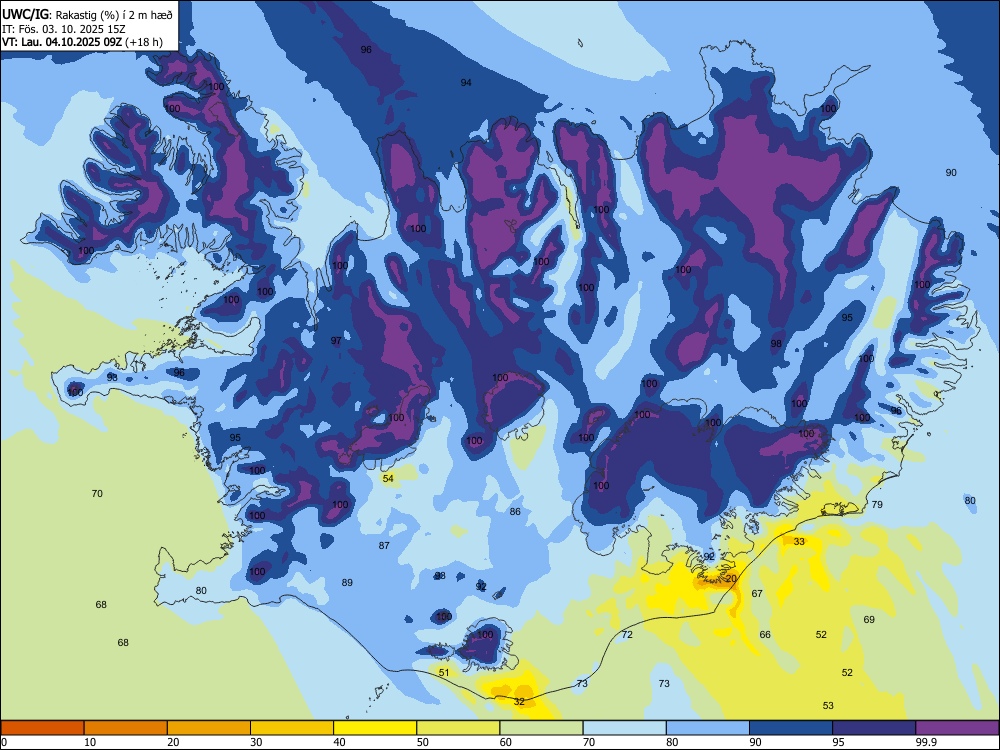The height and width of the screenshot is (750, 1000).
Task: Click the dark orange 0–10 legend swatch
Action: 42,728
